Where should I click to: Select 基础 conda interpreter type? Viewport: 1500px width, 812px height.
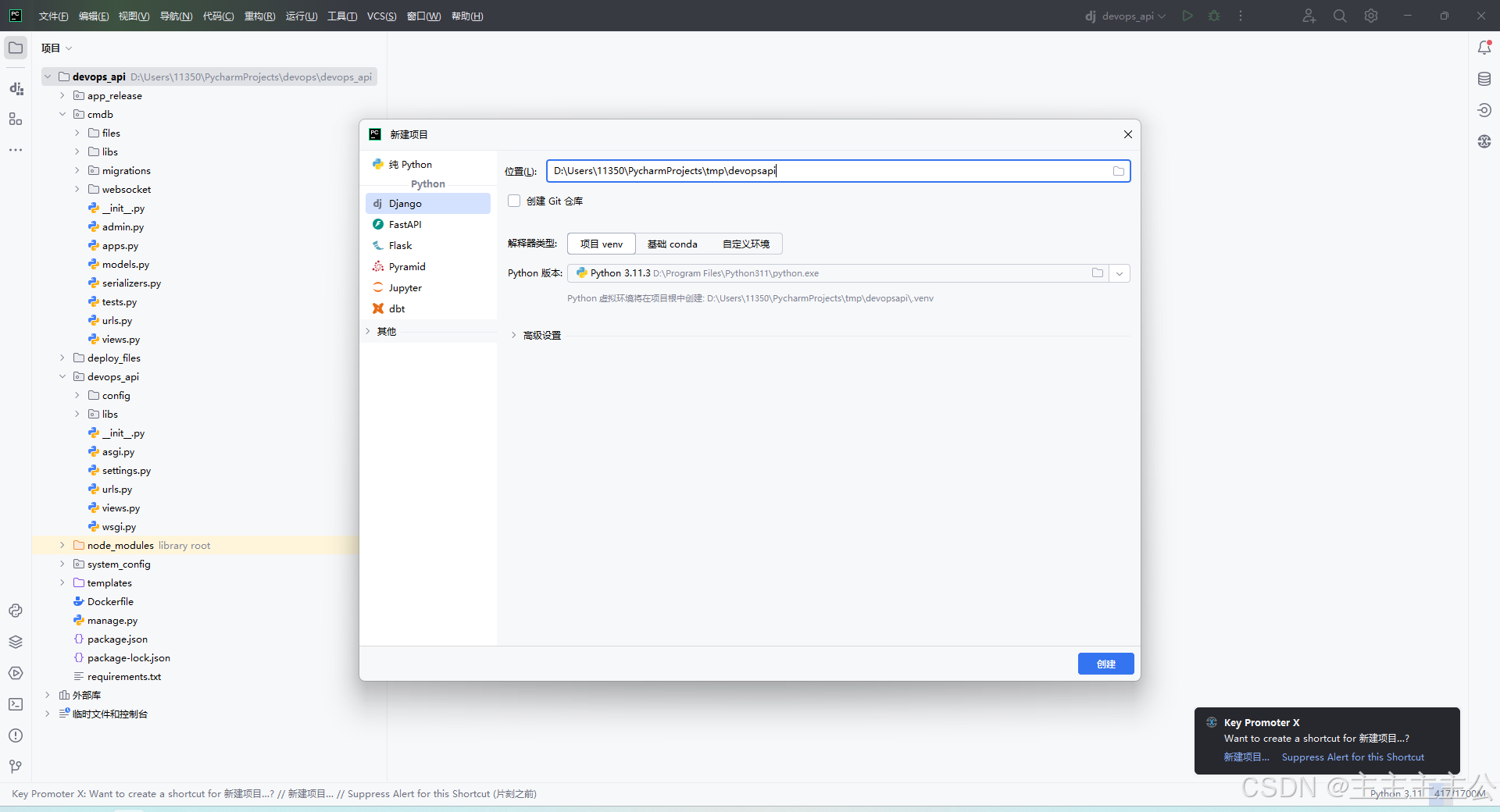[x=673, y=244]
